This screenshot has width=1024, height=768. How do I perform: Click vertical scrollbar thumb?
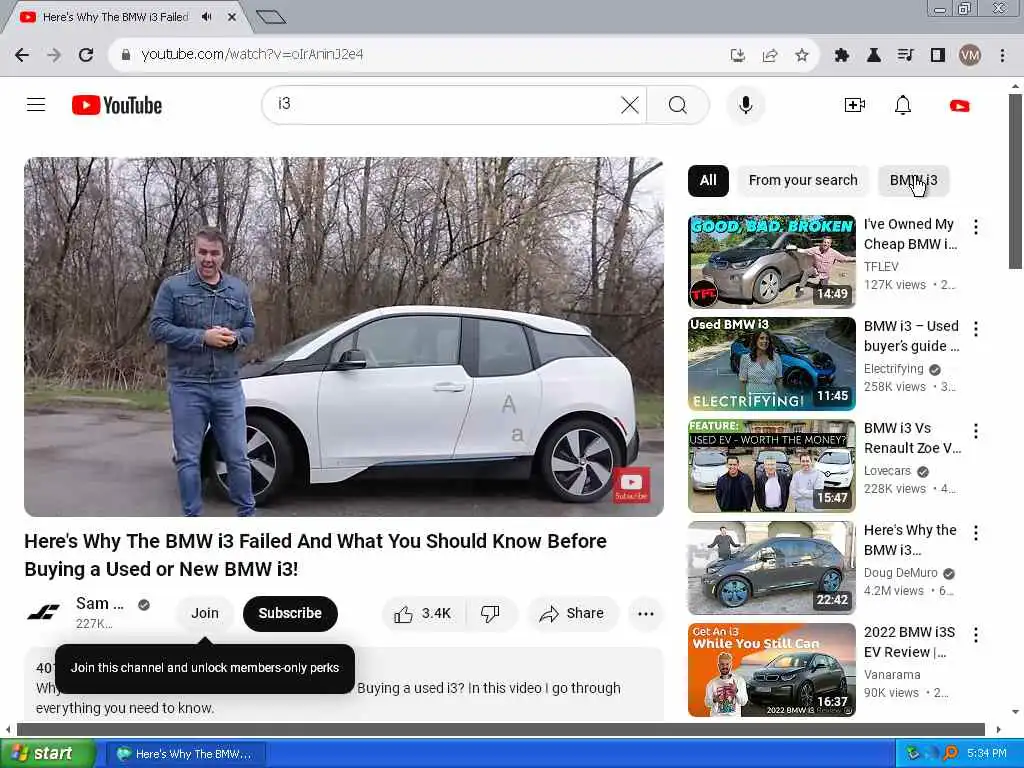1015,182
